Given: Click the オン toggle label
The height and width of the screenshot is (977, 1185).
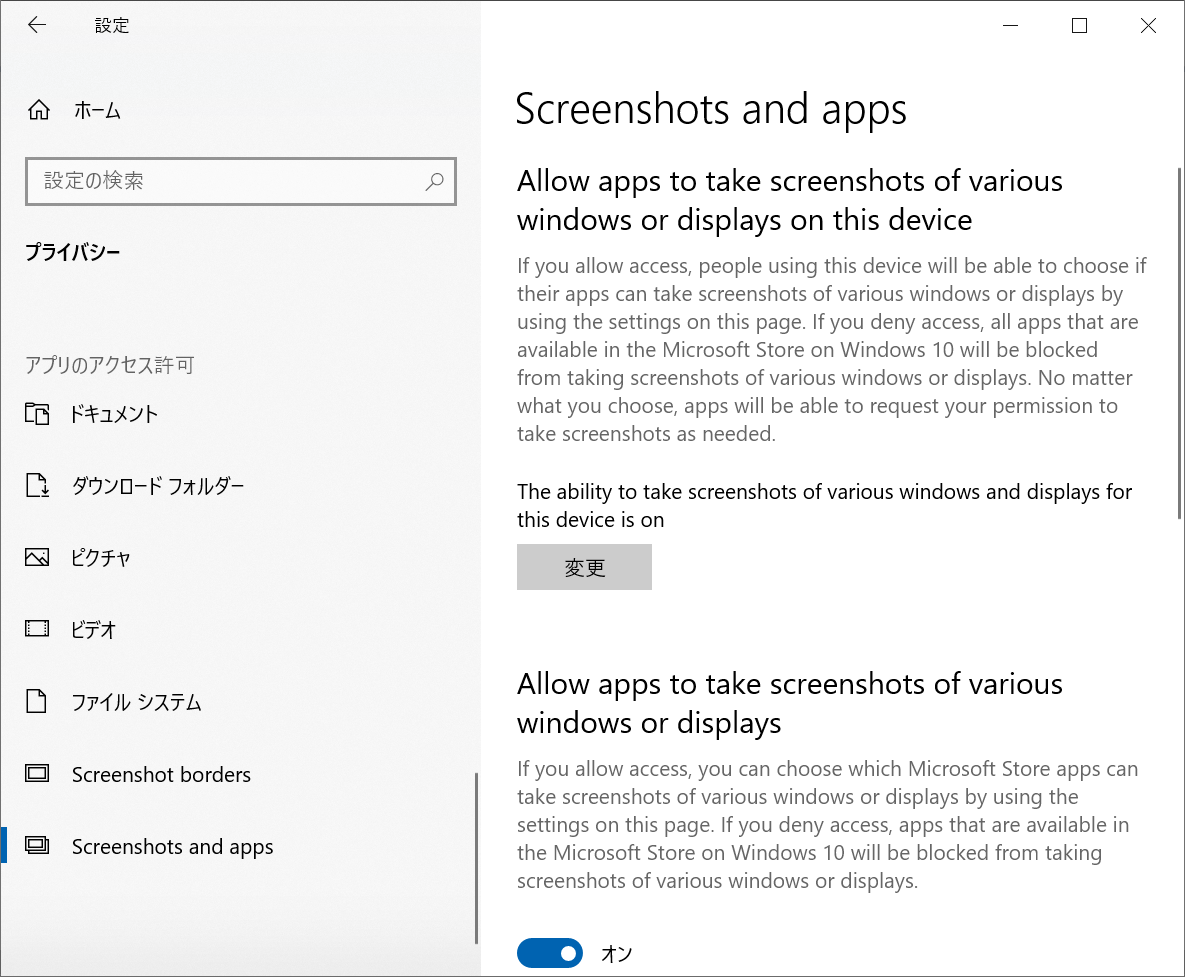Looking at the screenshot, I should coord(616,954).
